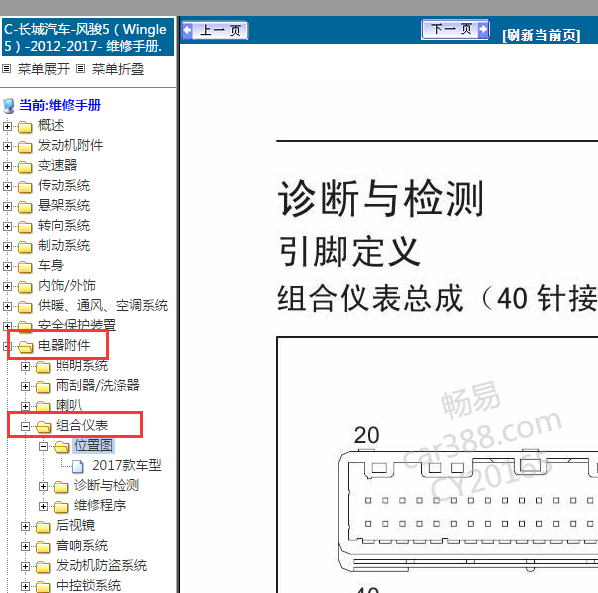Click open folder icon next to 位置图
This screenshot has width=598, height=593.
point(61,447)
